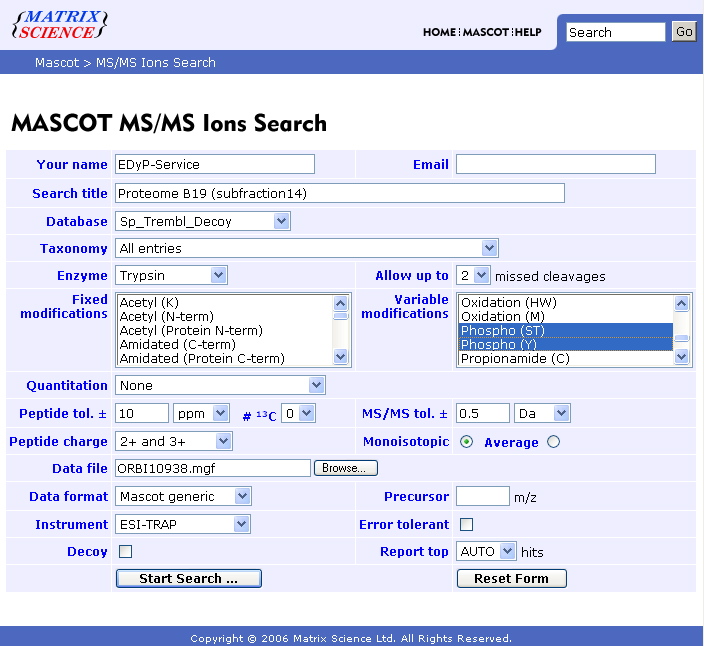Click Browse to choose data file
This screenshot has width=704, height=646.
pos(346,468)
